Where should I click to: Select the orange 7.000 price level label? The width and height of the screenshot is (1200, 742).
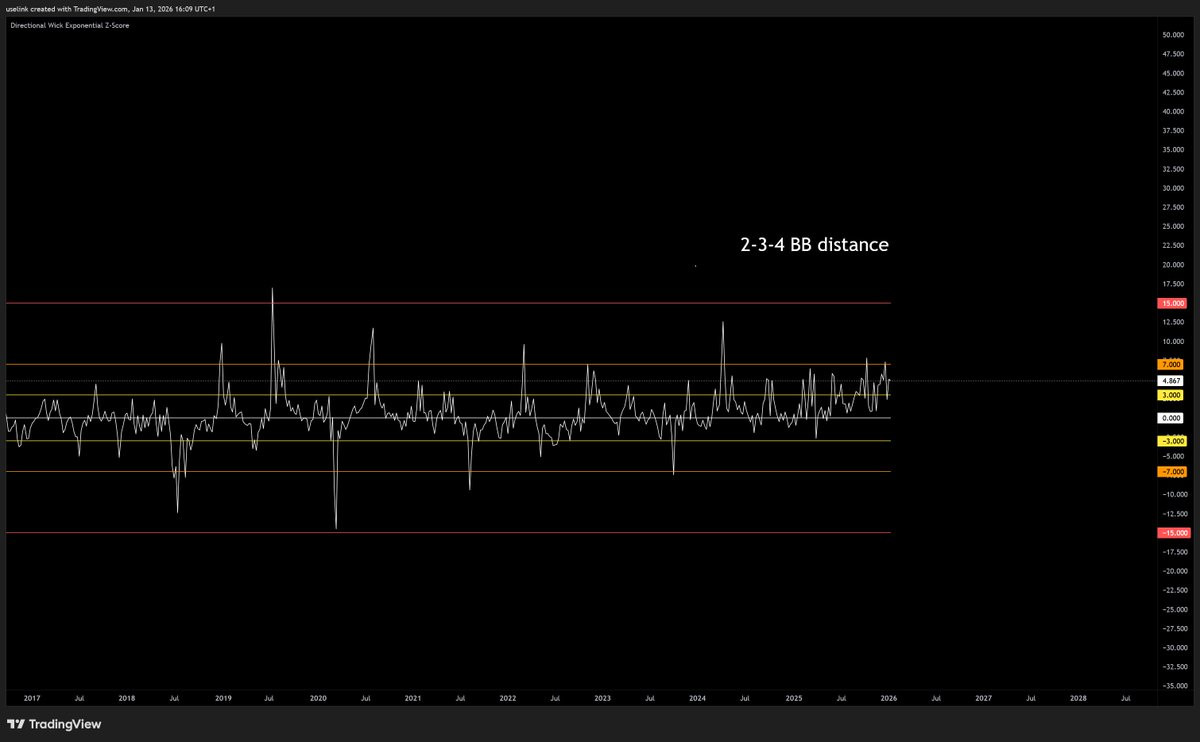tap(1171, 364)
